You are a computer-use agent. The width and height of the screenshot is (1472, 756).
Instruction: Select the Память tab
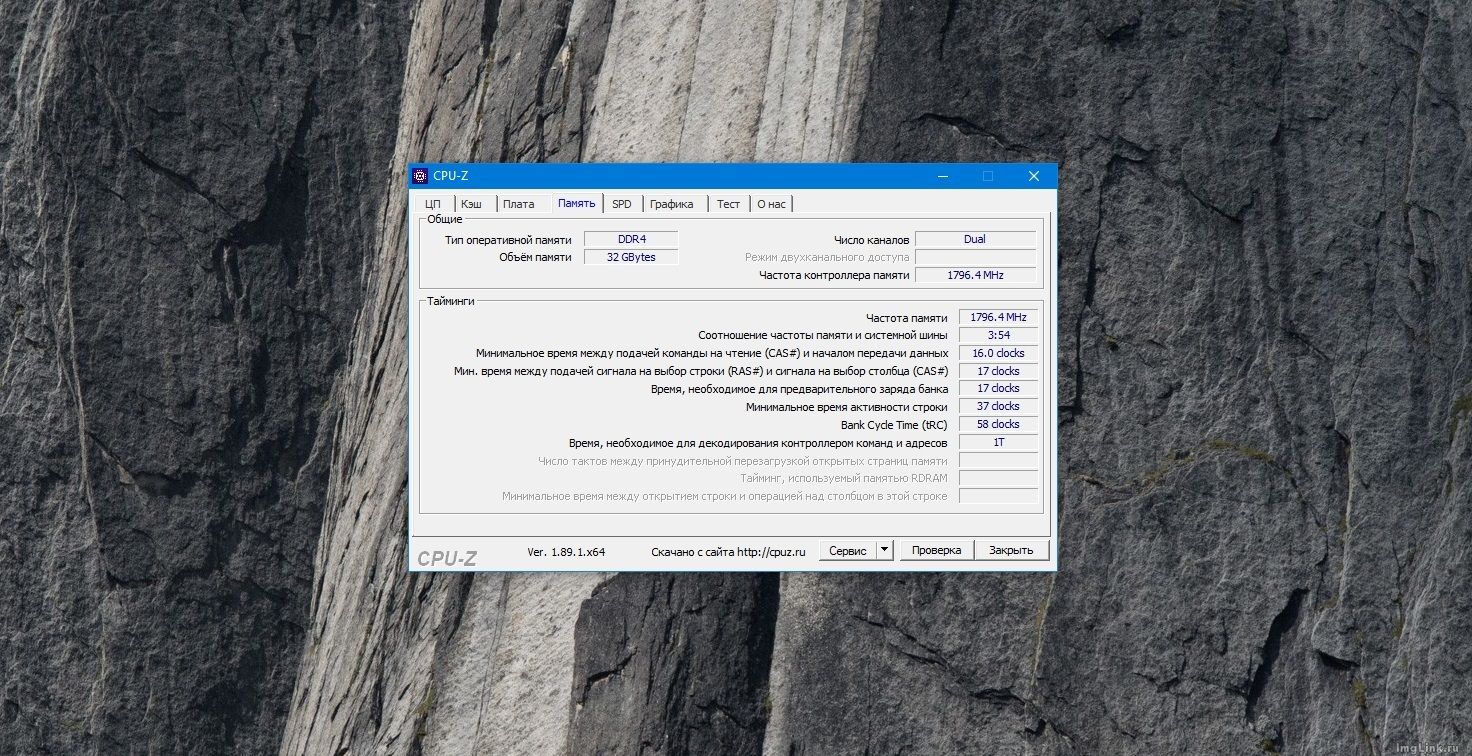pyautogui.click(x=577, y=203)
